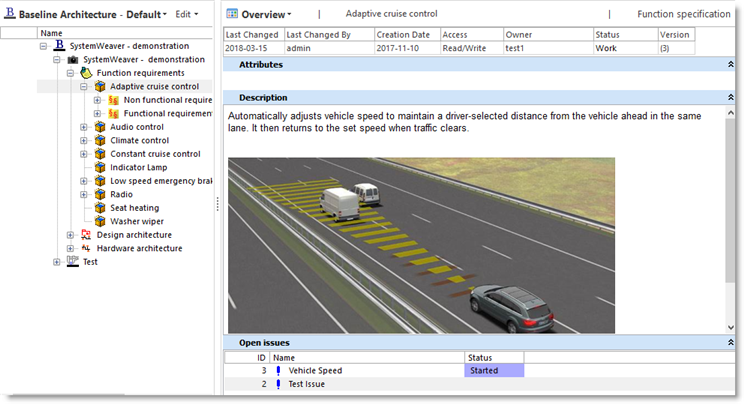The height and width of the screenshot is (404, 744).
Task: Expand the Design architecture node
Action: (x=70, y=235)
